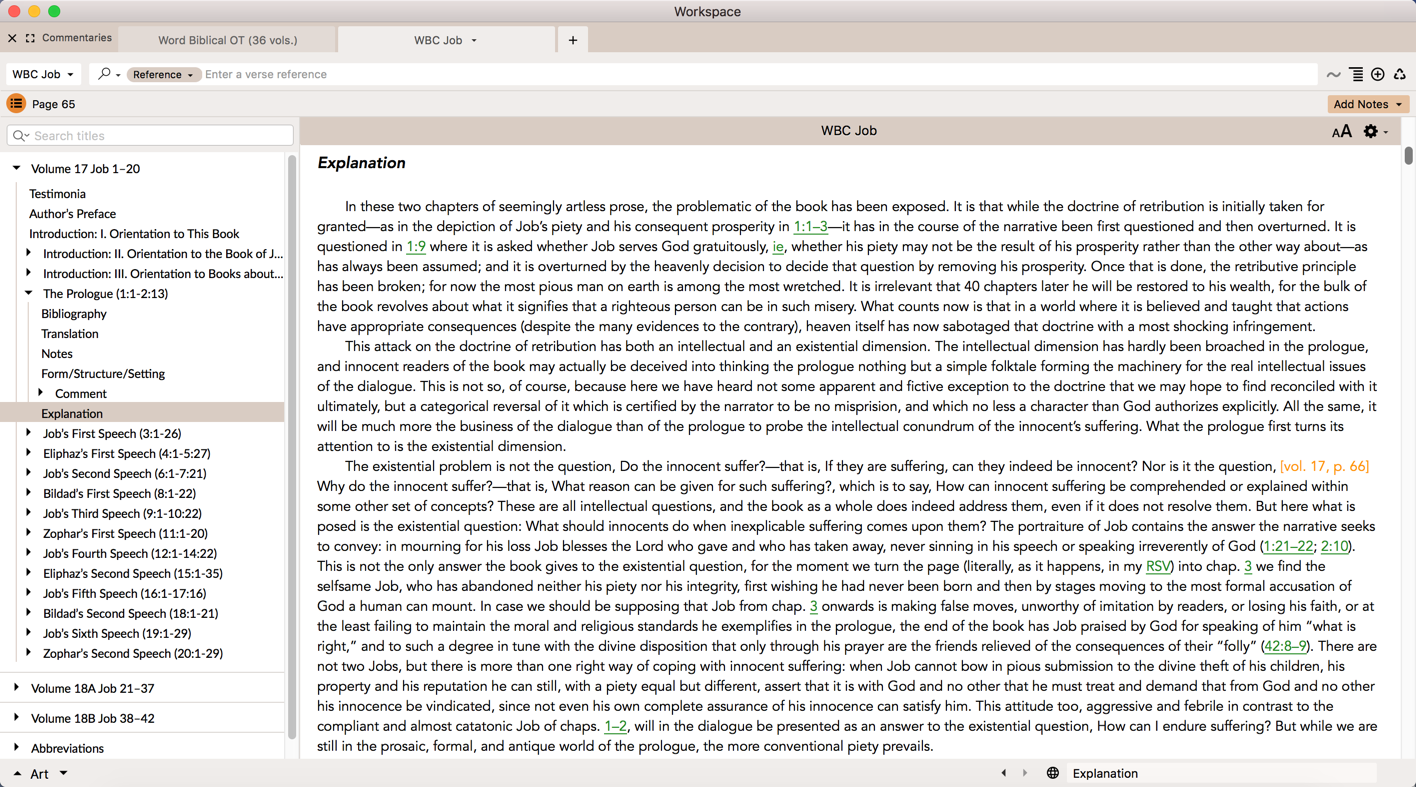
Task: Open Introduction: I. Orientation to This Book
Action: [x=134, y=233]
